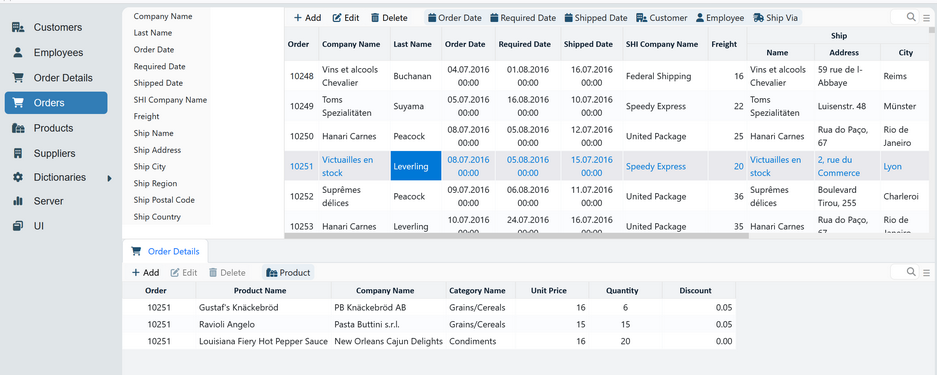Open the orders grid hamburger menu
This screenshot has width=937, height=375.
926,18
